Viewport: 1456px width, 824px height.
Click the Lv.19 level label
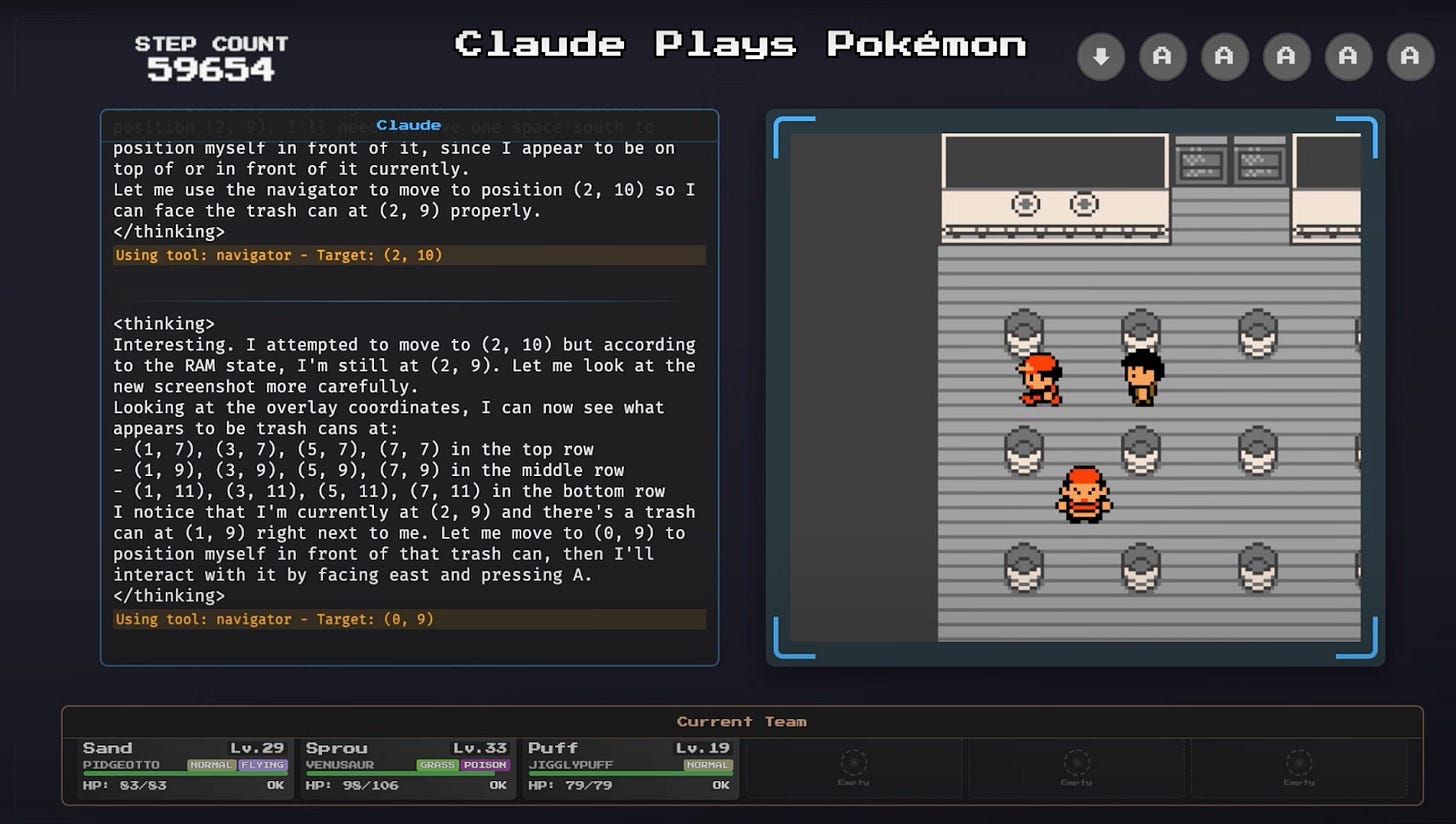point(704,748)
